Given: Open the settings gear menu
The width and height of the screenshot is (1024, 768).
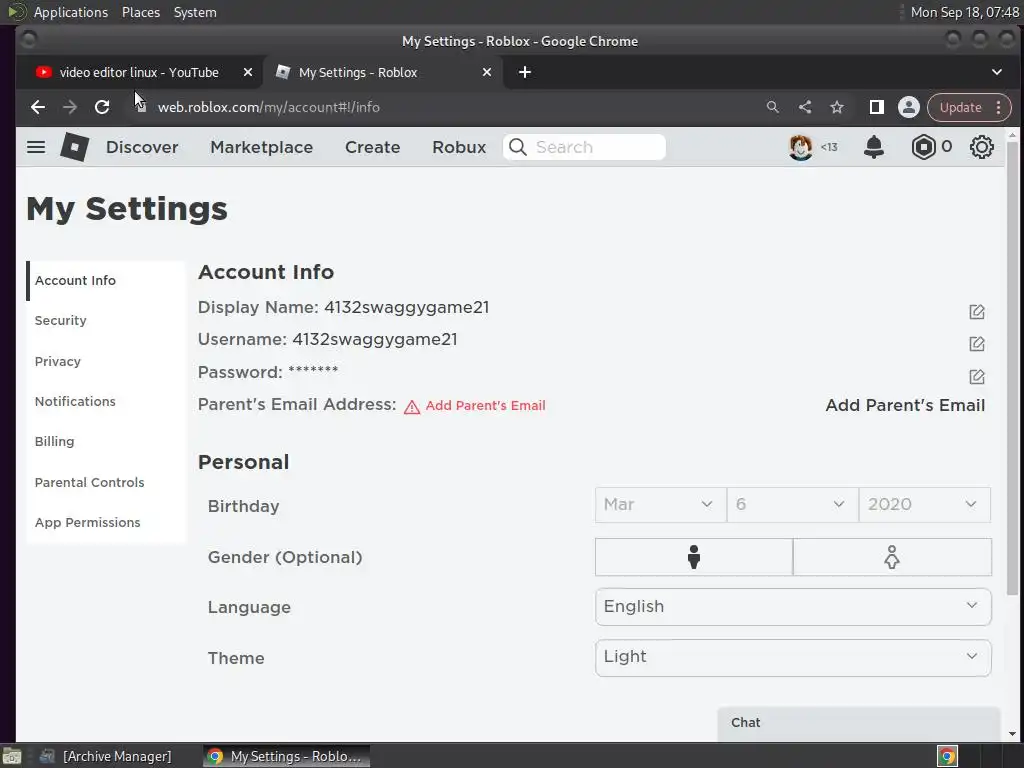Looking at the screenshot, I should pyautogui.click(x=982, y=147).
